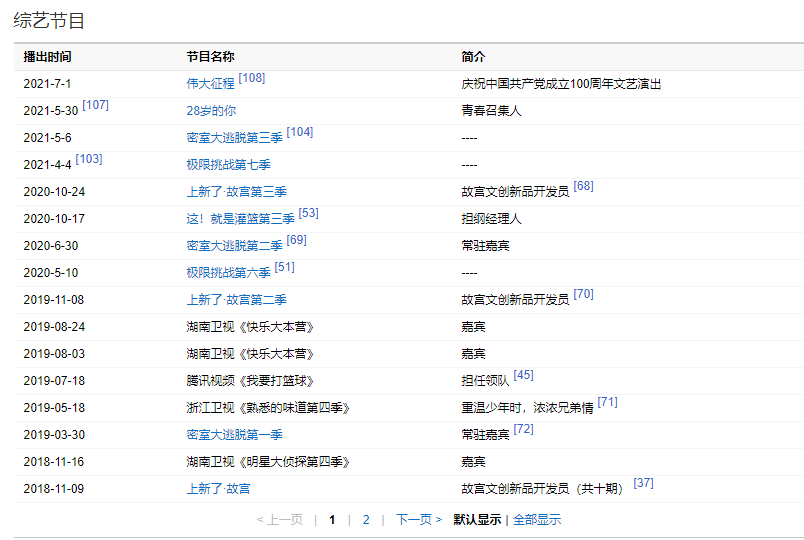The image size is (804, 540).
Task: Open reference [71] after 浓浓兄弟情
Action: point(608,403)
